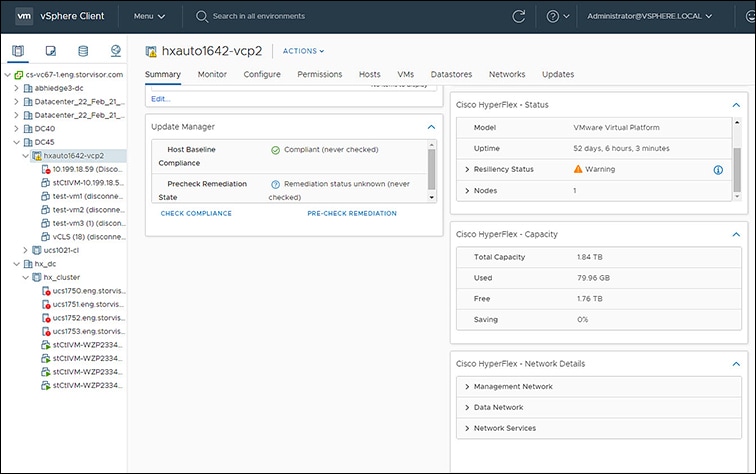Click the CHECK COMPLIANCE link

196,214
